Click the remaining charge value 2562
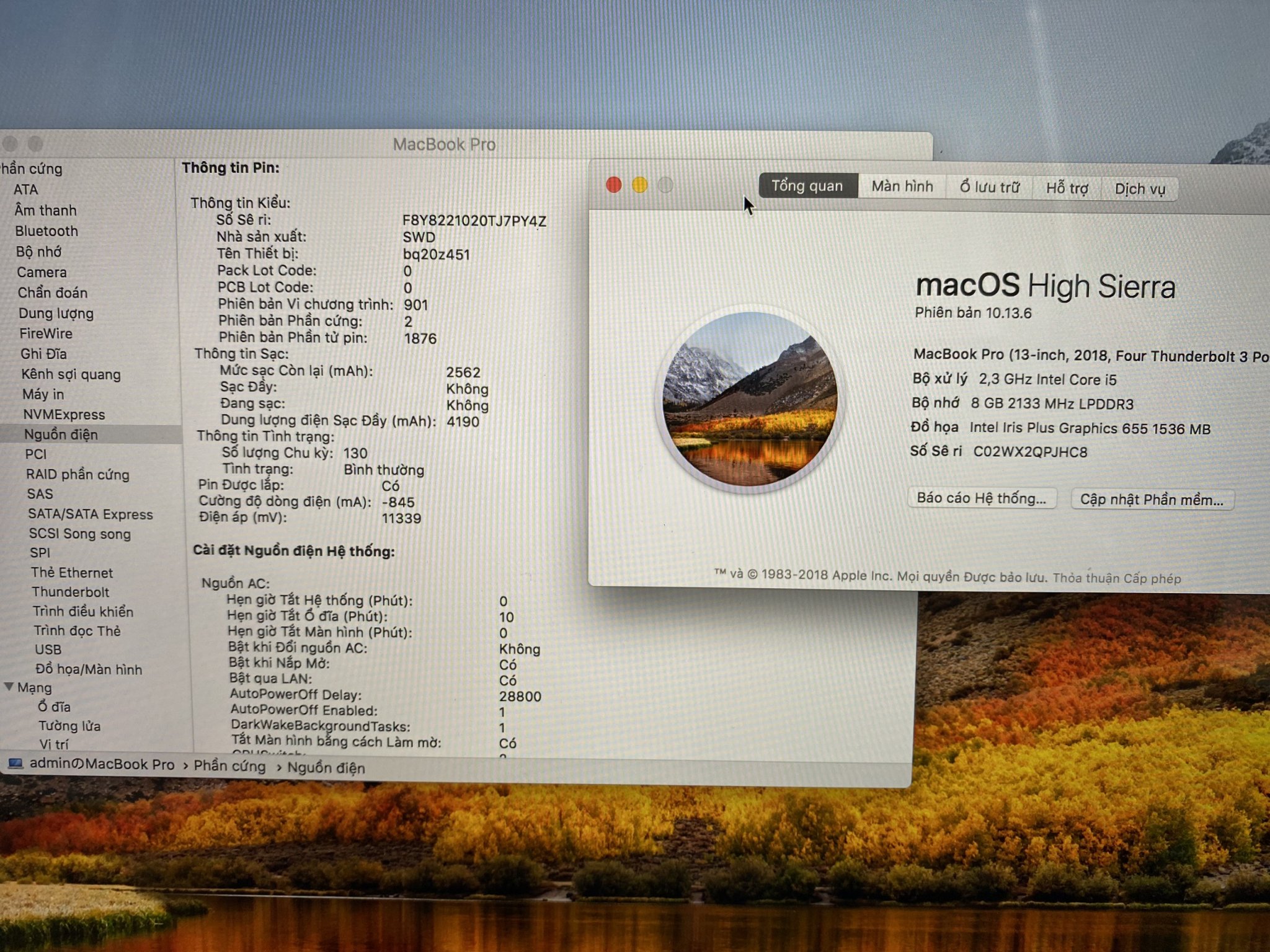 [463, 372]
